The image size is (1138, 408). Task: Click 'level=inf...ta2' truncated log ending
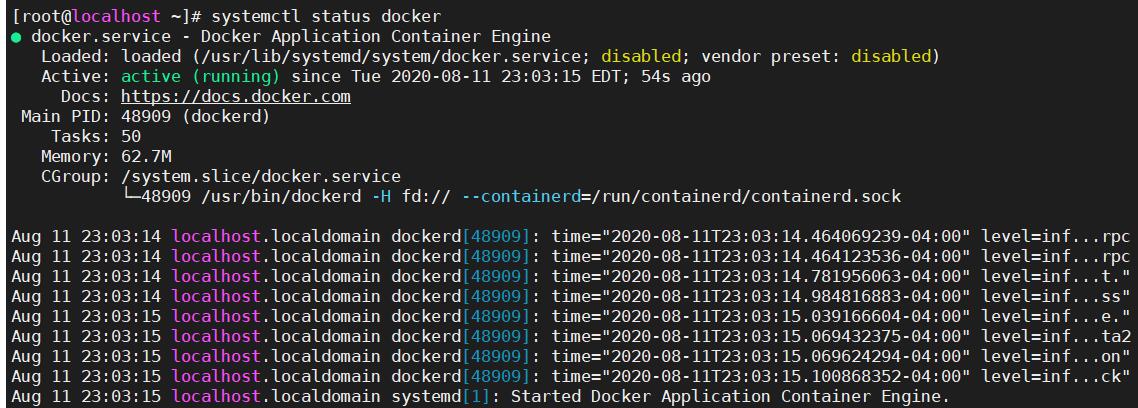coord(1056,336)
